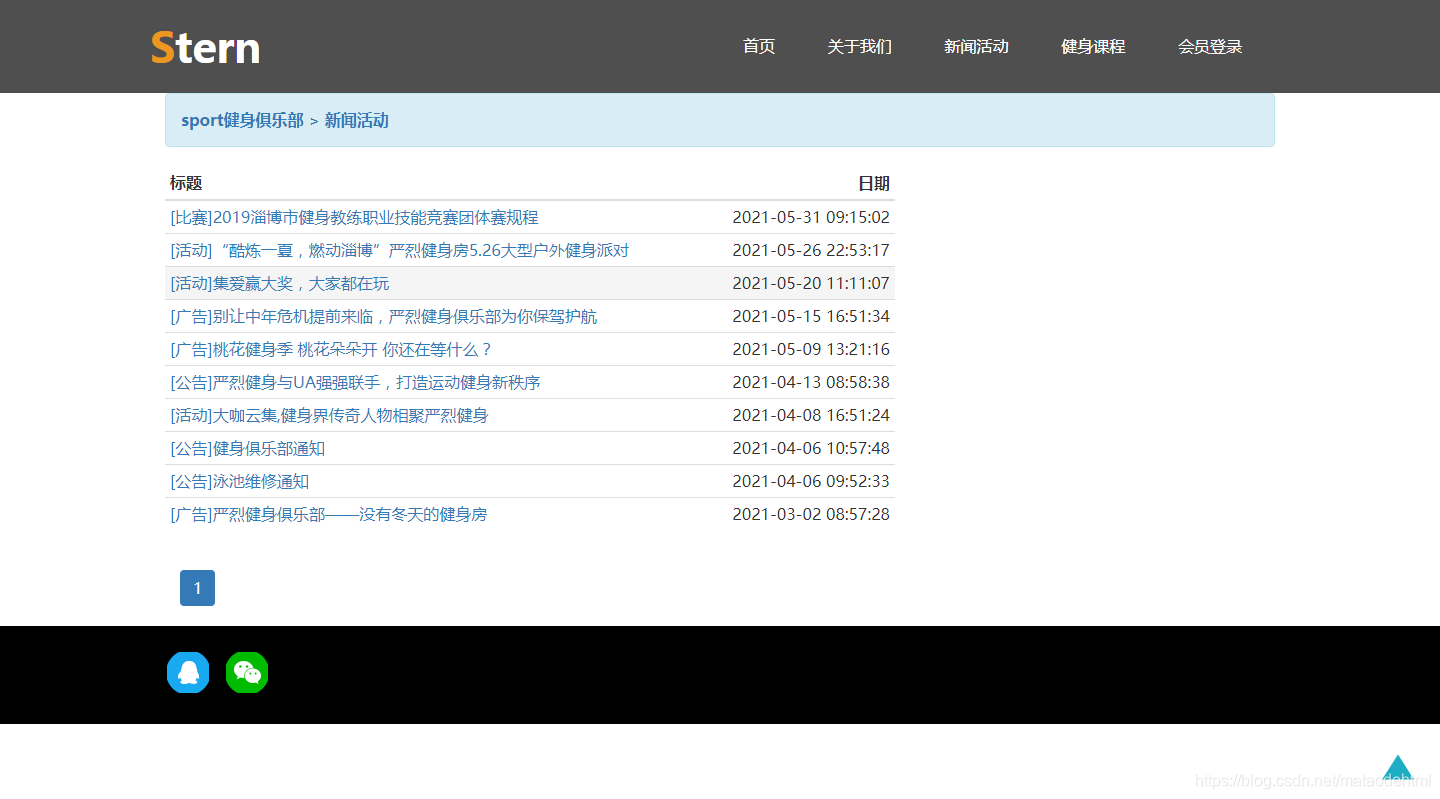The height and width of the screenshot is (799, 1440).
Task: Open article 2019淄博市健身教练职业技能竞赛团体赛规程
Action: tap(355, 217)
